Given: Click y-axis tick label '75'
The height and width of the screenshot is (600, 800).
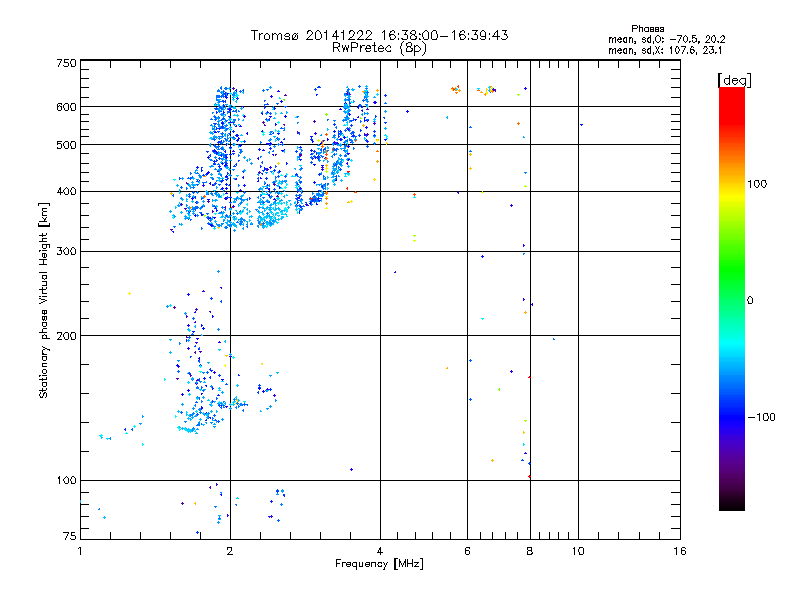Looking at the screenshot, I should [70, 536].
